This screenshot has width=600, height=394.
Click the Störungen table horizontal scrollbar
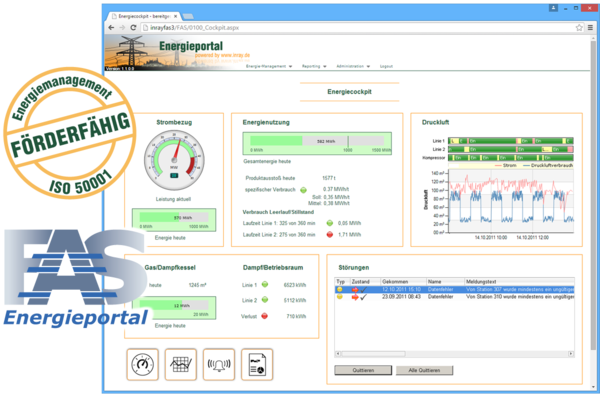455,354
